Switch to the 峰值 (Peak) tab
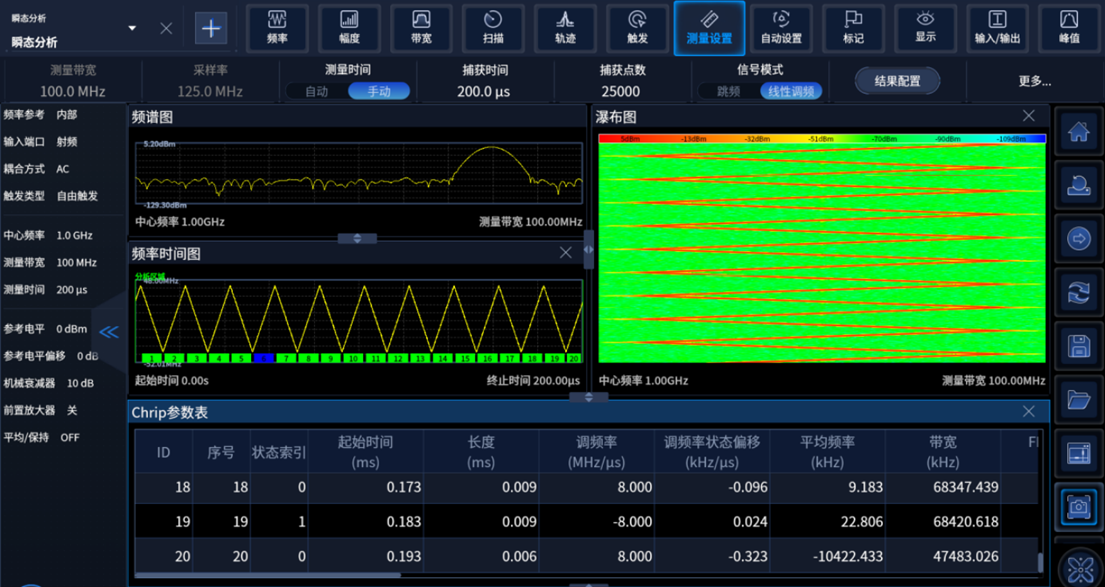The height and width of the screenshot is (587, 1105). tap(1069, 27)
